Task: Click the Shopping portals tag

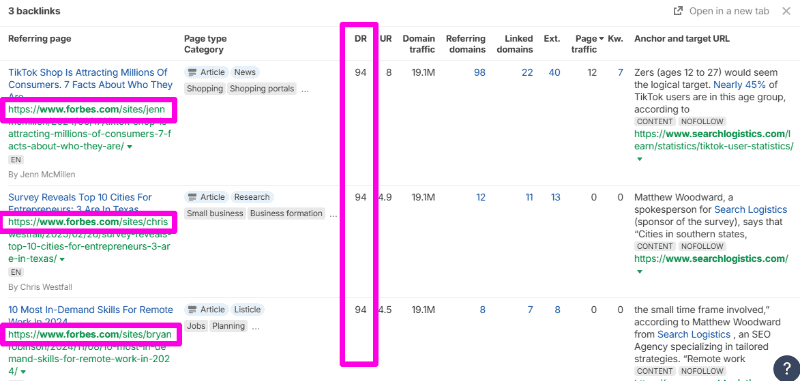Action: (262, 89)
